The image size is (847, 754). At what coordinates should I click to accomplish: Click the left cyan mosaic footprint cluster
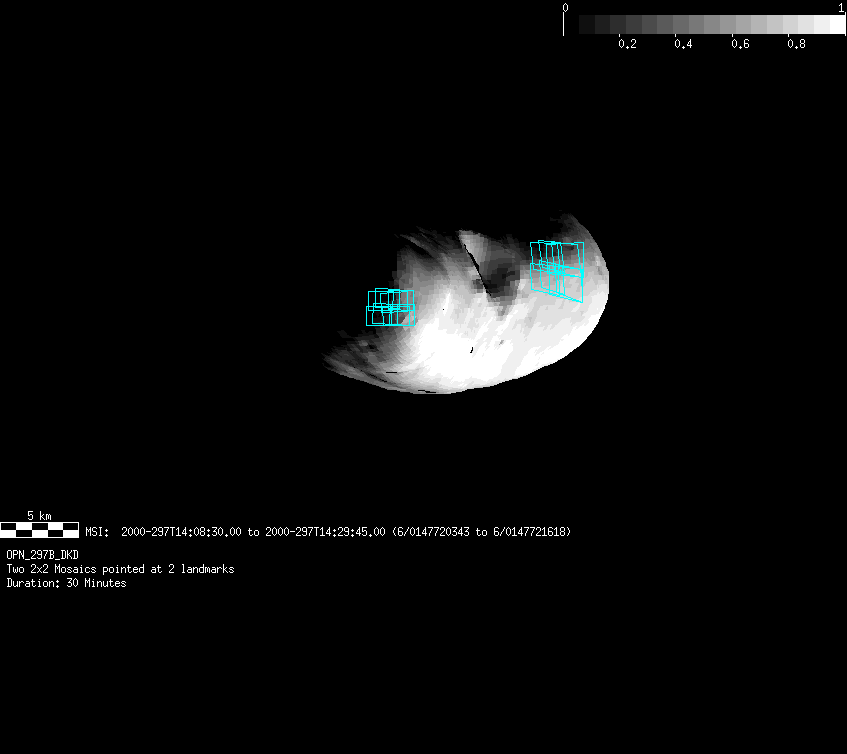point(390,307)
